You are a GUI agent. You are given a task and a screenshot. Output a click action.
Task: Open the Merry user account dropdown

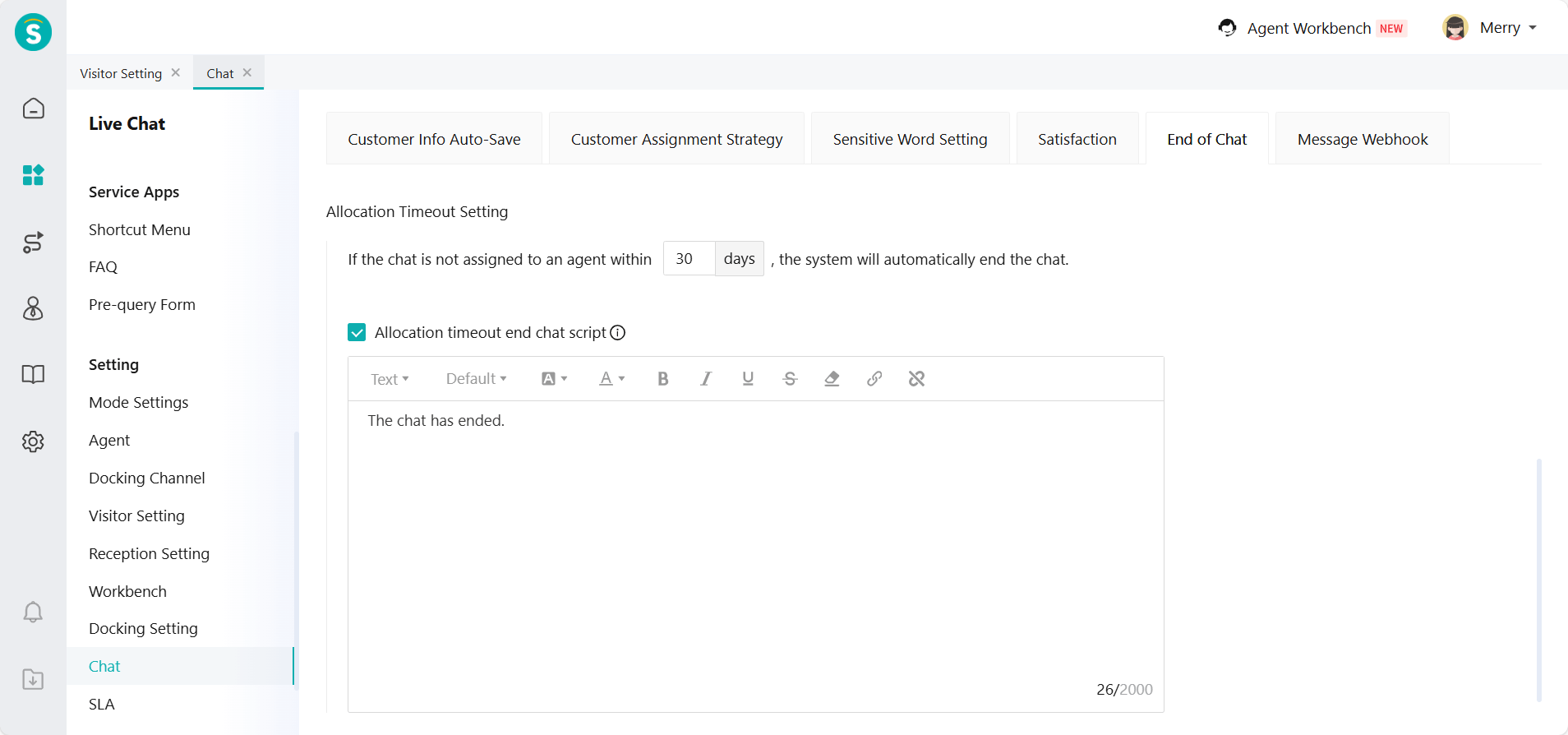pos(1490,28)
